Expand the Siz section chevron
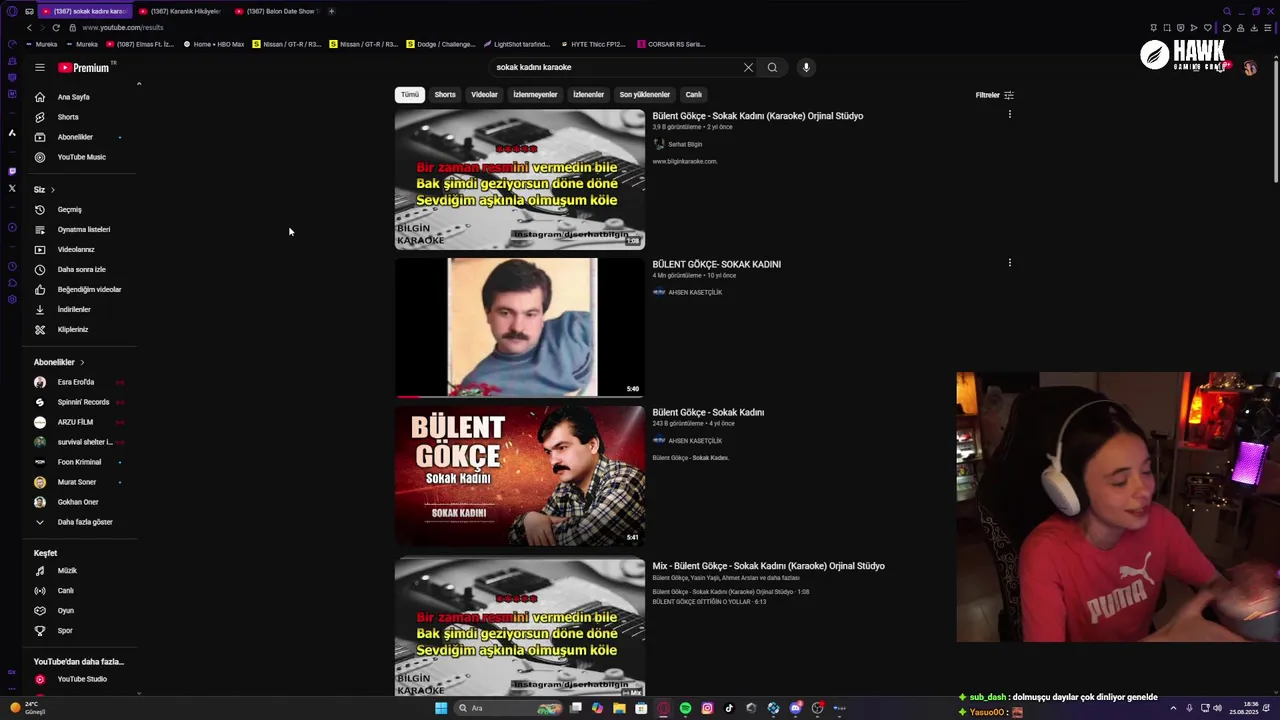Screen dimensions: 1280x720 52,190
